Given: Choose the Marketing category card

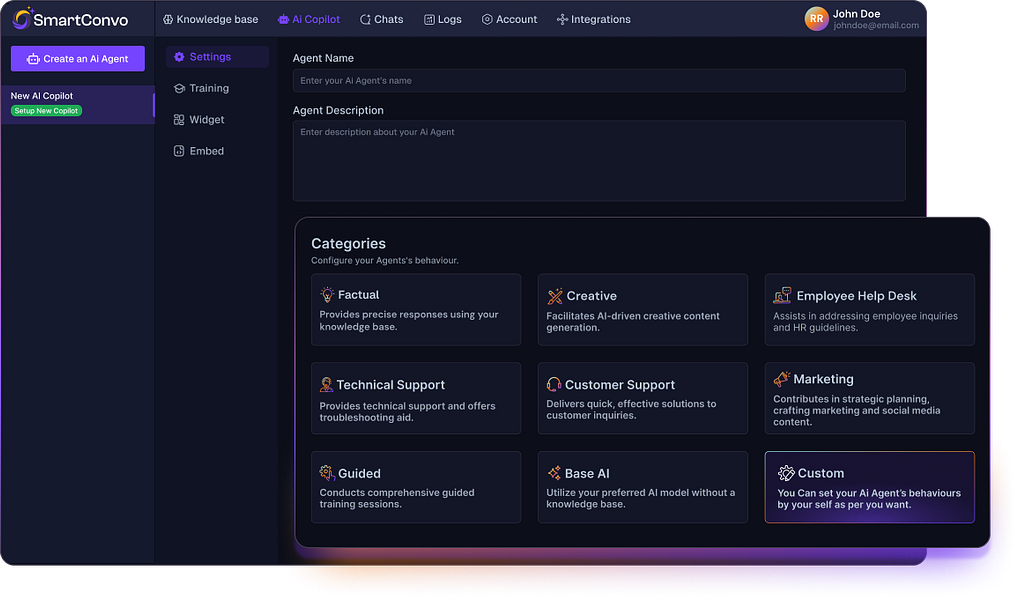Looking at the screenshot, I should pyautogui.click(x=870, y=398).
